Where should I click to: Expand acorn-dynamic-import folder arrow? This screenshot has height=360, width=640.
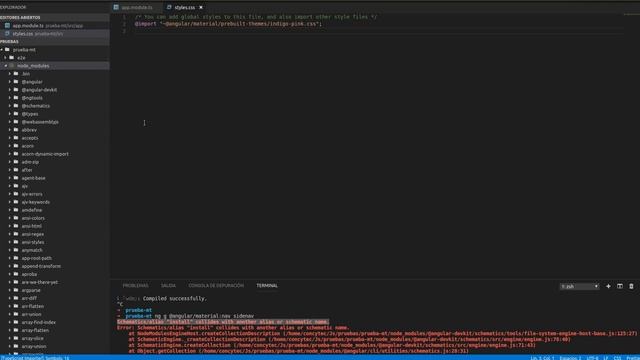tap(10, 154)
